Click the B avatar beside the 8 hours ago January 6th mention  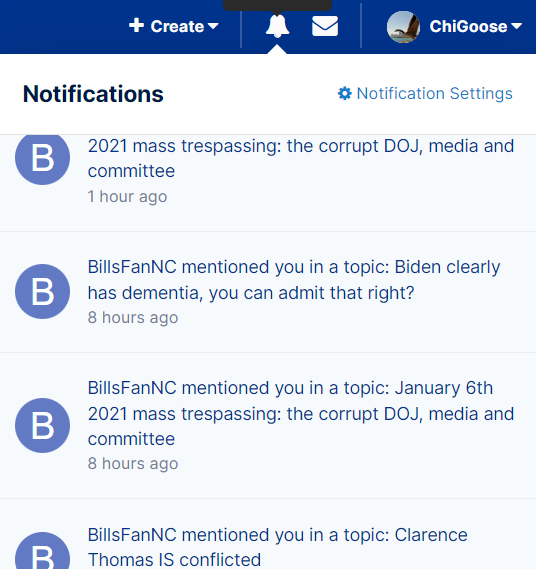[42, 426]
